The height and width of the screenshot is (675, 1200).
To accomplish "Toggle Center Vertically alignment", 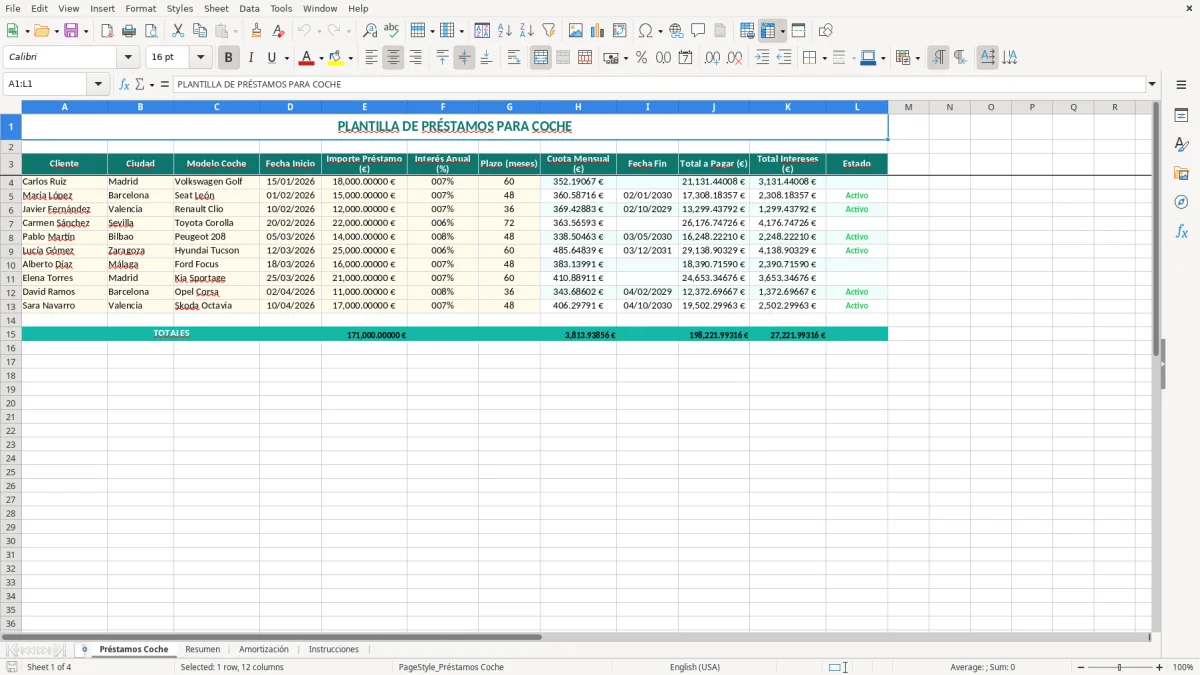I will 464,58.
